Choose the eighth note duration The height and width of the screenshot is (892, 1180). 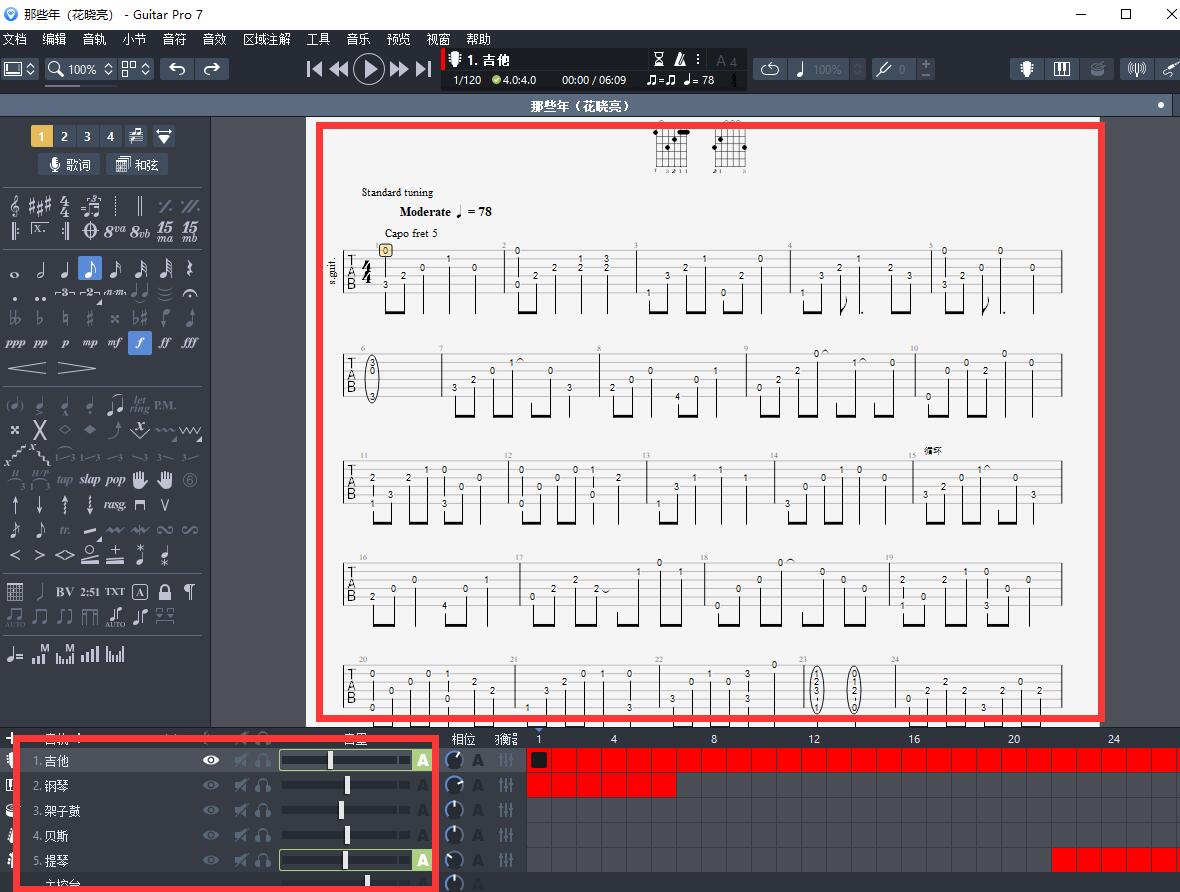(90, 269)
